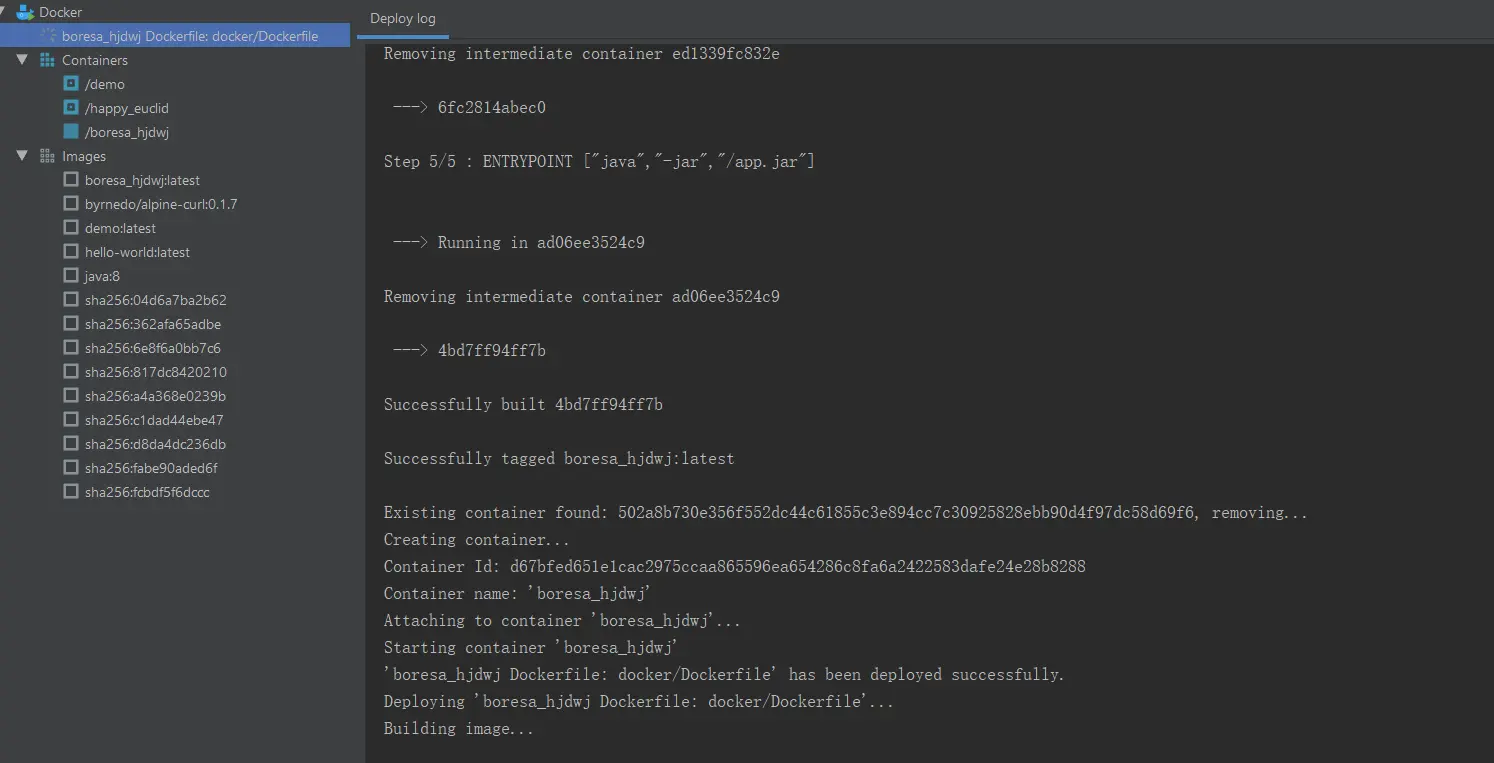Click the 'Starting container boresa_hjdwj' log line

pyautogui.click(x=531, y=647)
